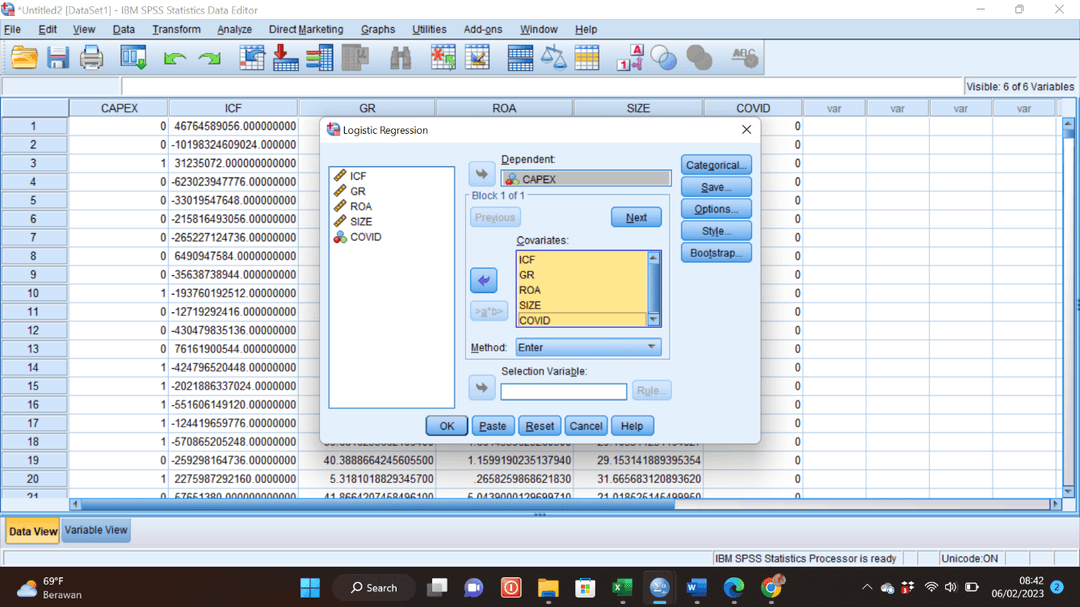Click the Bootstrap... button
Screen dimensions: 1080x607
click(x=716, y=254)
